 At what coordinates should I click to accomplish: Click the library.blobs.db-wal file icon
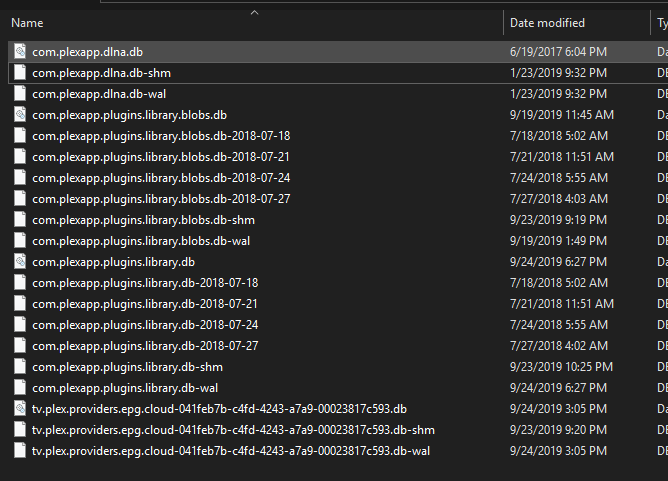[20, 241]
